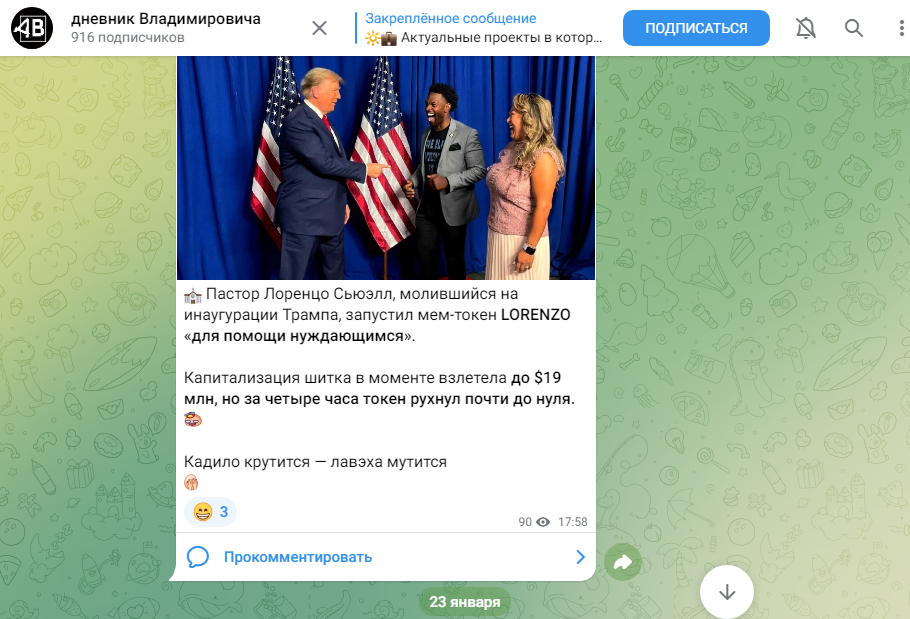This screenshot has width=910, height=619.
Task: Open search with magnifier icon
Action: pos(853,28)
